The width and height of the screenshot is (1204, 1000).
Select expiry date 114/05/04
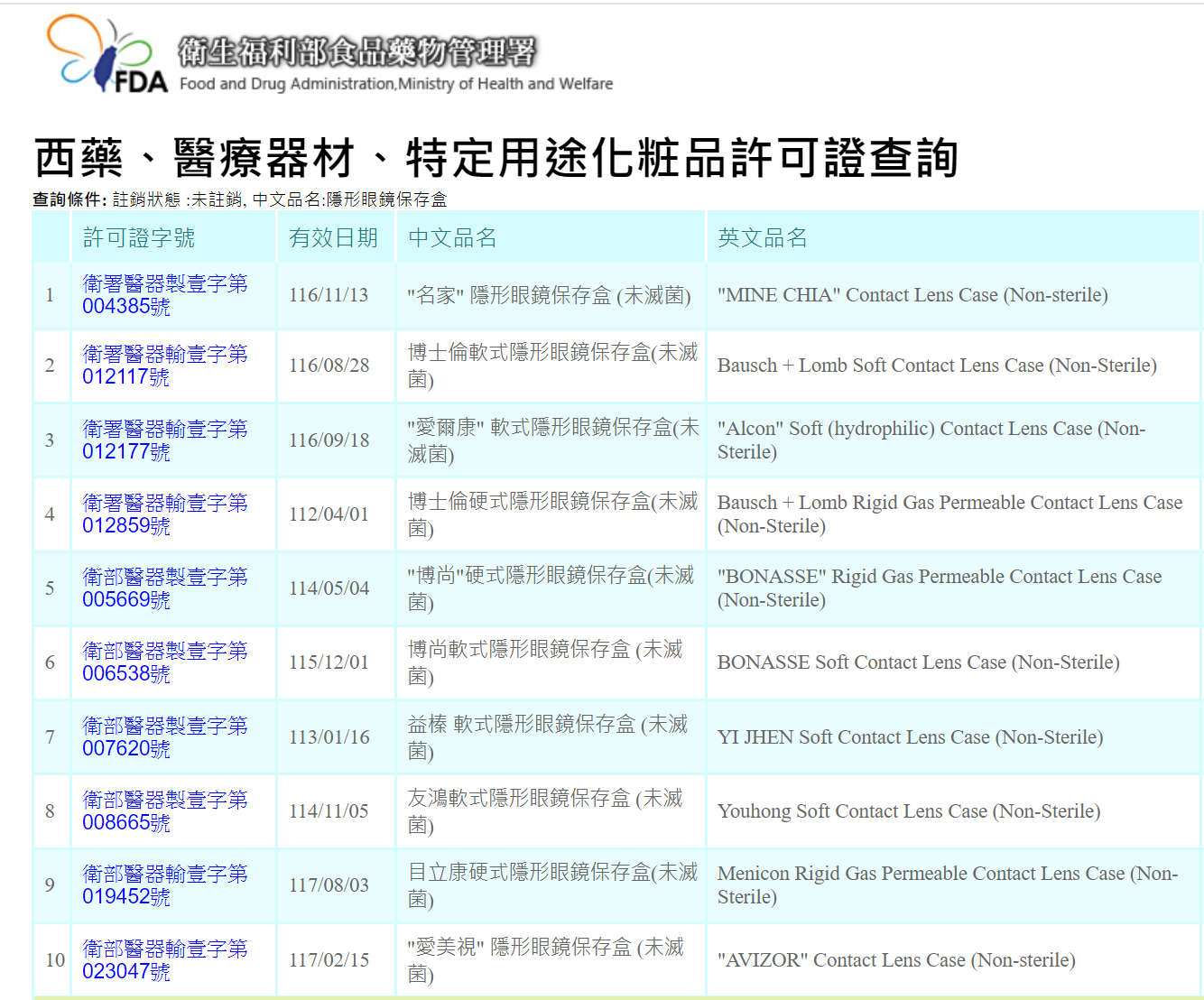[x=329, y=588]
